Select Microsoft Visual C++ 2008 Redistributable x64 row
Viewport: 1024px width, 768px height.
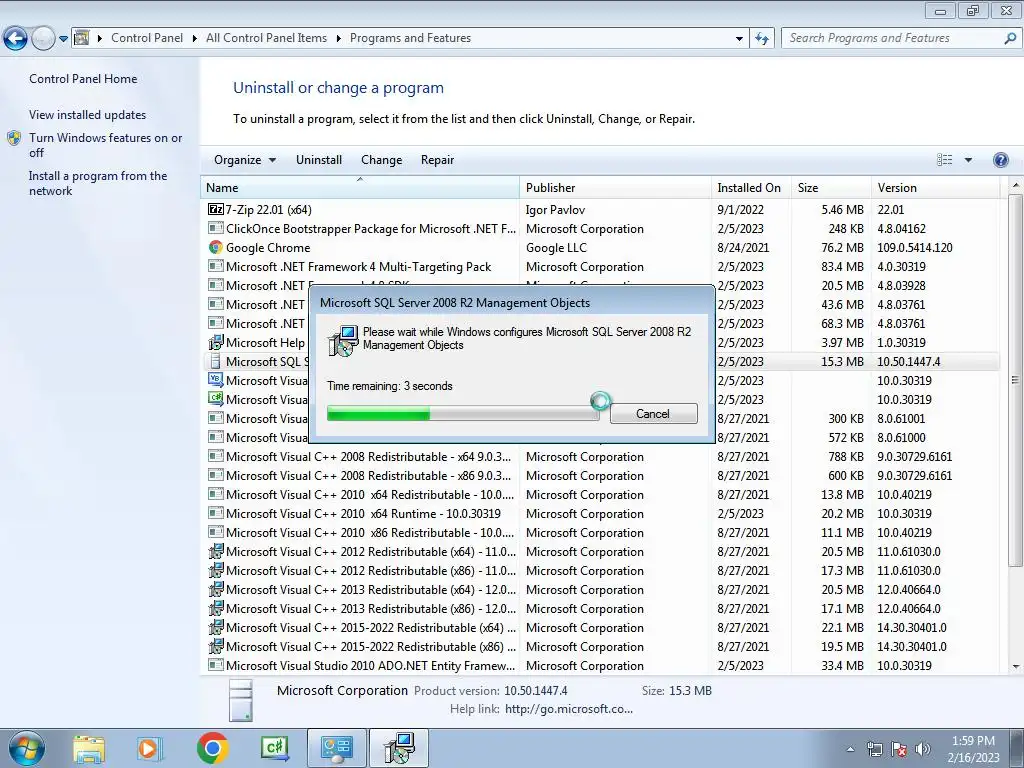click(x=600, y=456)
